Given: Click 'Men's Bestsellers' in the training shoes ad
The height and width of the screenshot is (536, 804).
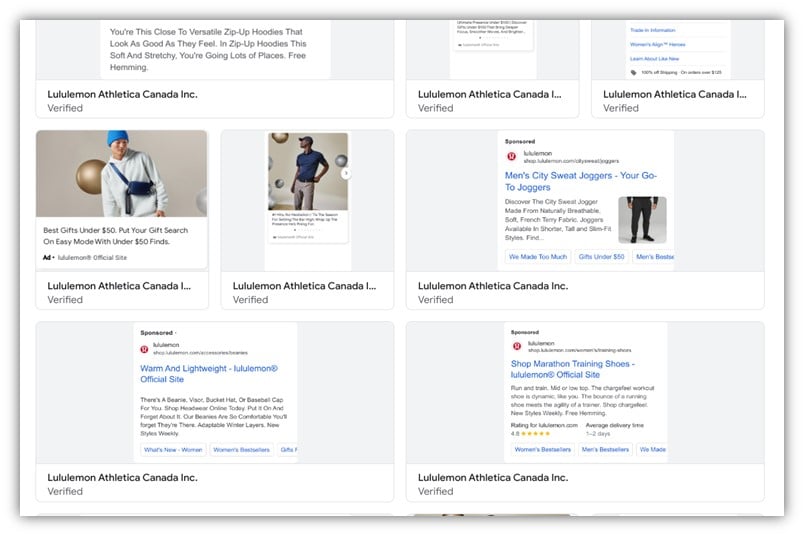Looking at the screenshot, I should point(605,449).
